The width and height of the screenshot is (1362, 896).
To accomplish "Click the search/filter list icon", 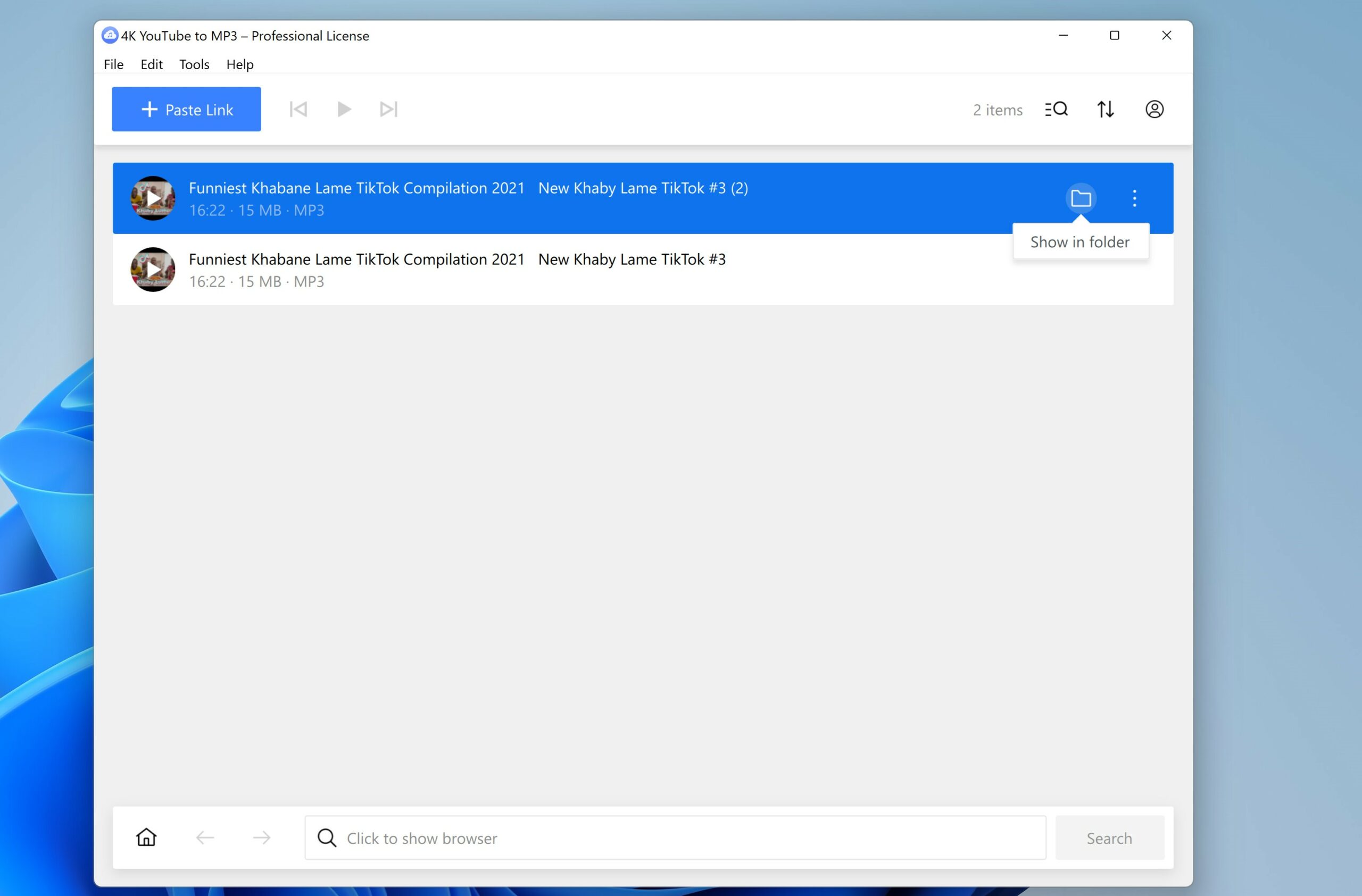I will 1057,109.
